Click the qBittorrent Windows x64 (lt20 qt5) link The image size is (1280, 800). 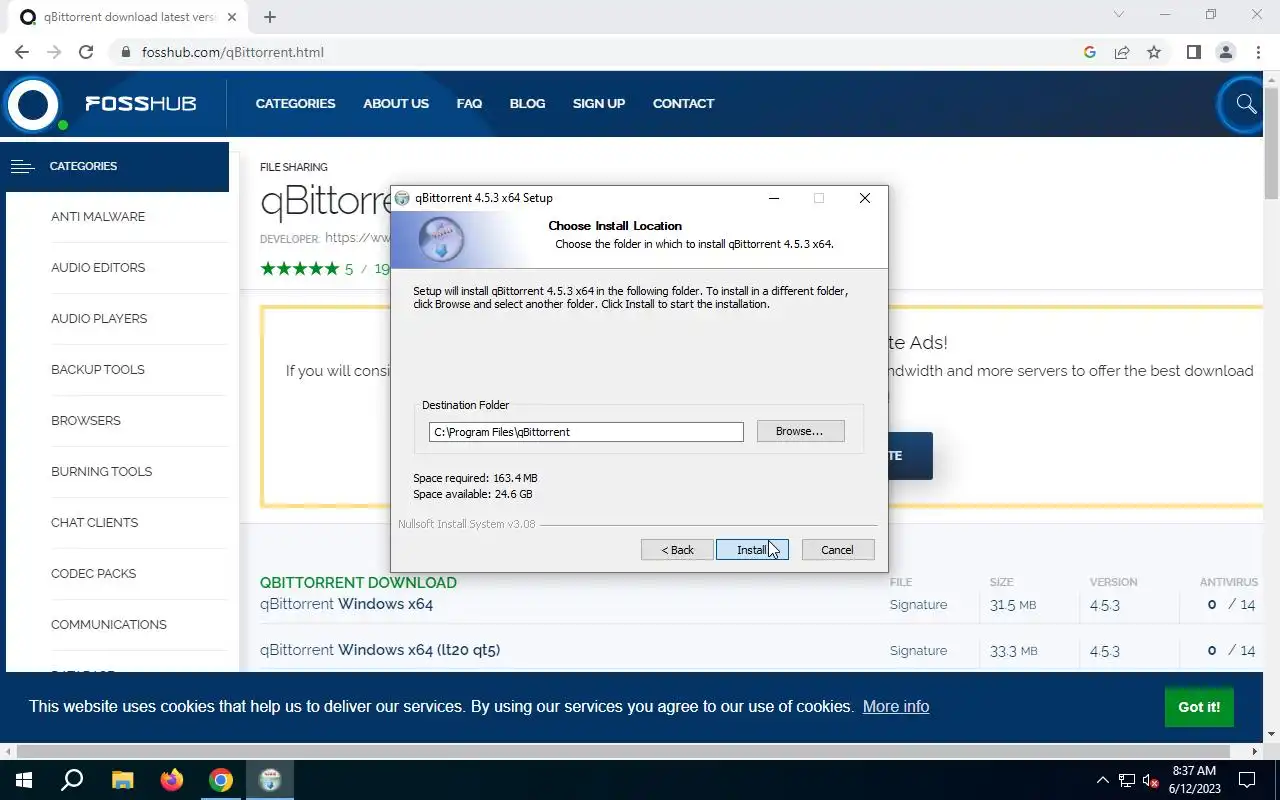tap(380, 650)
